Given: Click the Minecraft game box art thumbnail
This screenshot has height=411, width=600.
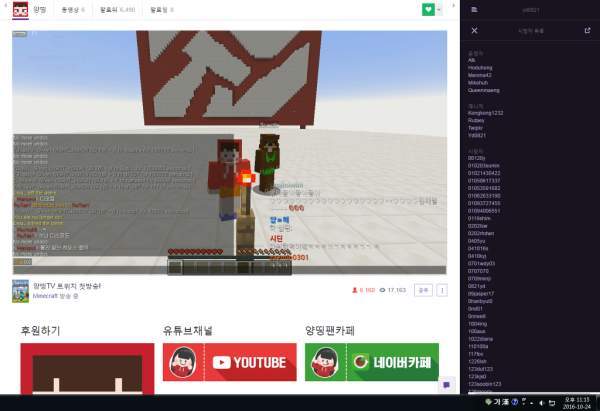Looking at the screenshot, I should 20,291.
